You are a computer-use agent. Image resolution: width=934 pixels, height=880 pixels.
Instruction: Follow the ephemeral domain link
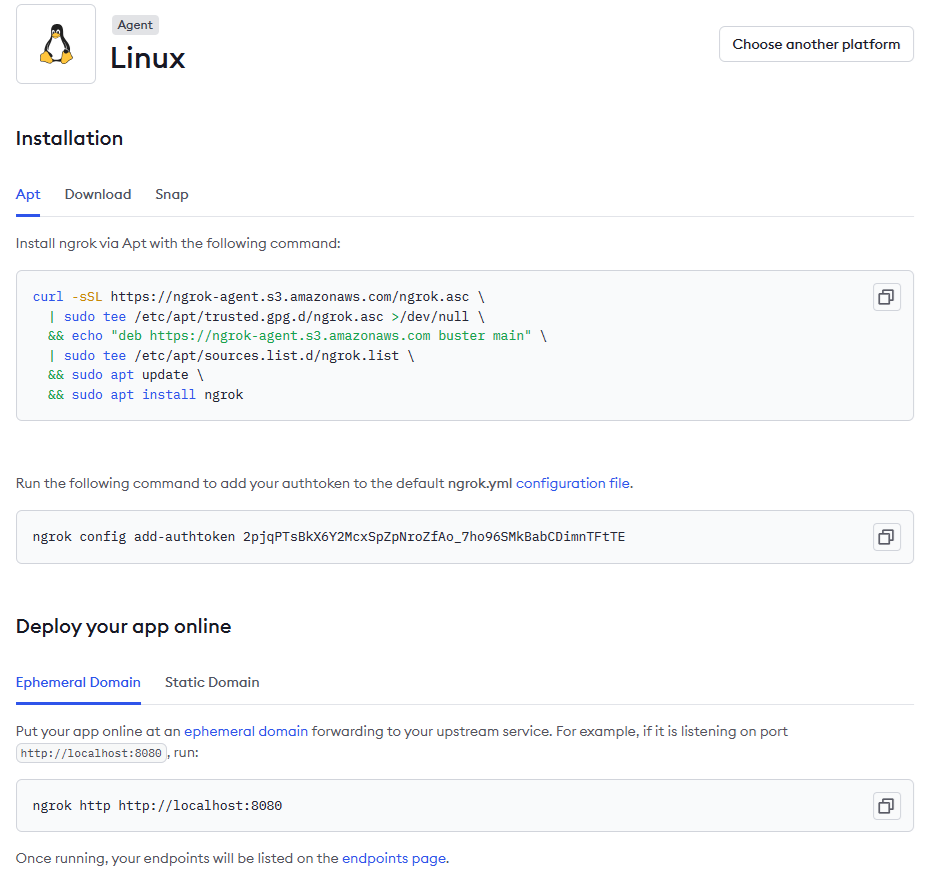pos(246,731)
